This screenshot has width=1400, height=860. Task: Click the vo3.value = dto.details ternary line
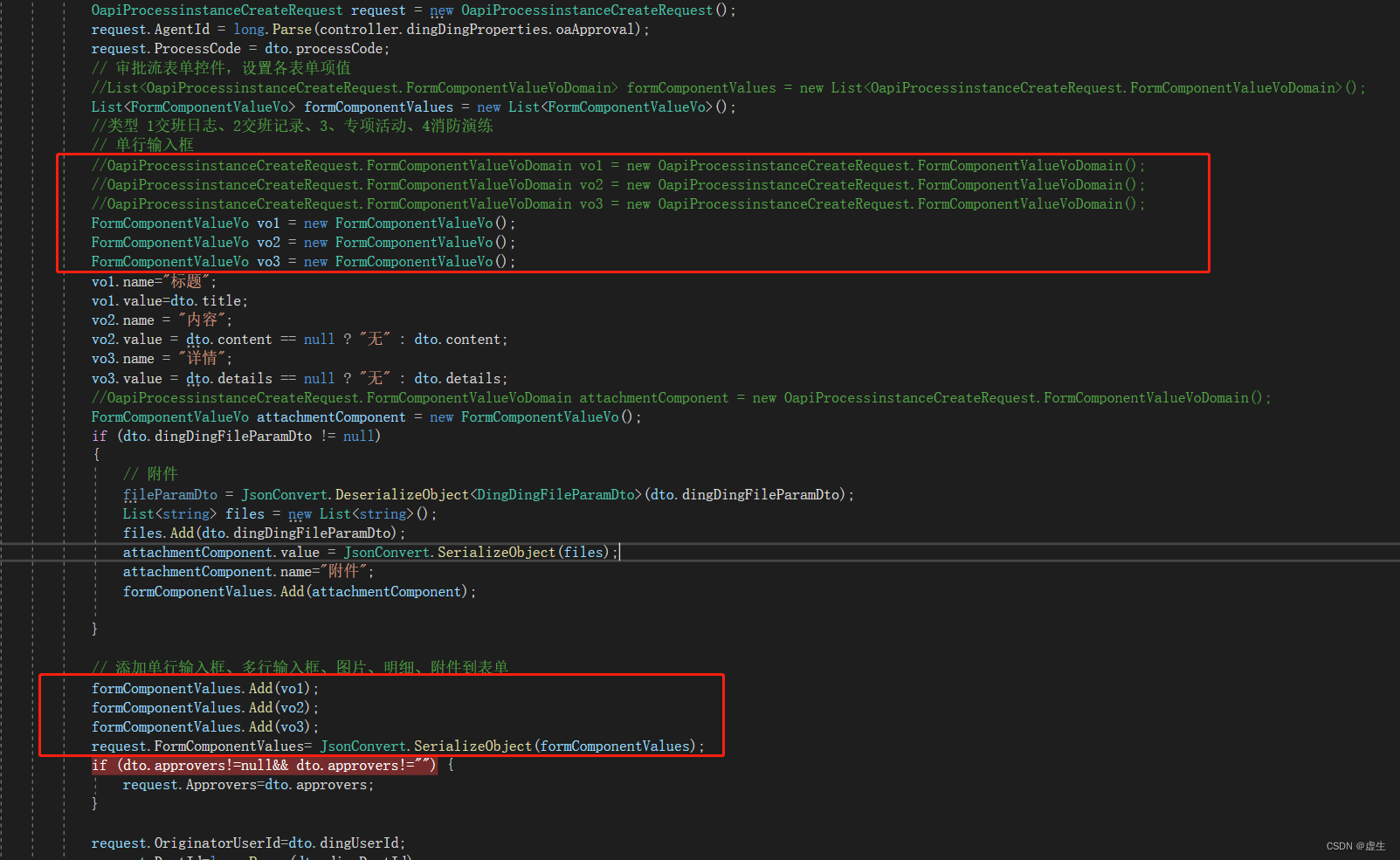click(x=300, y=379)
